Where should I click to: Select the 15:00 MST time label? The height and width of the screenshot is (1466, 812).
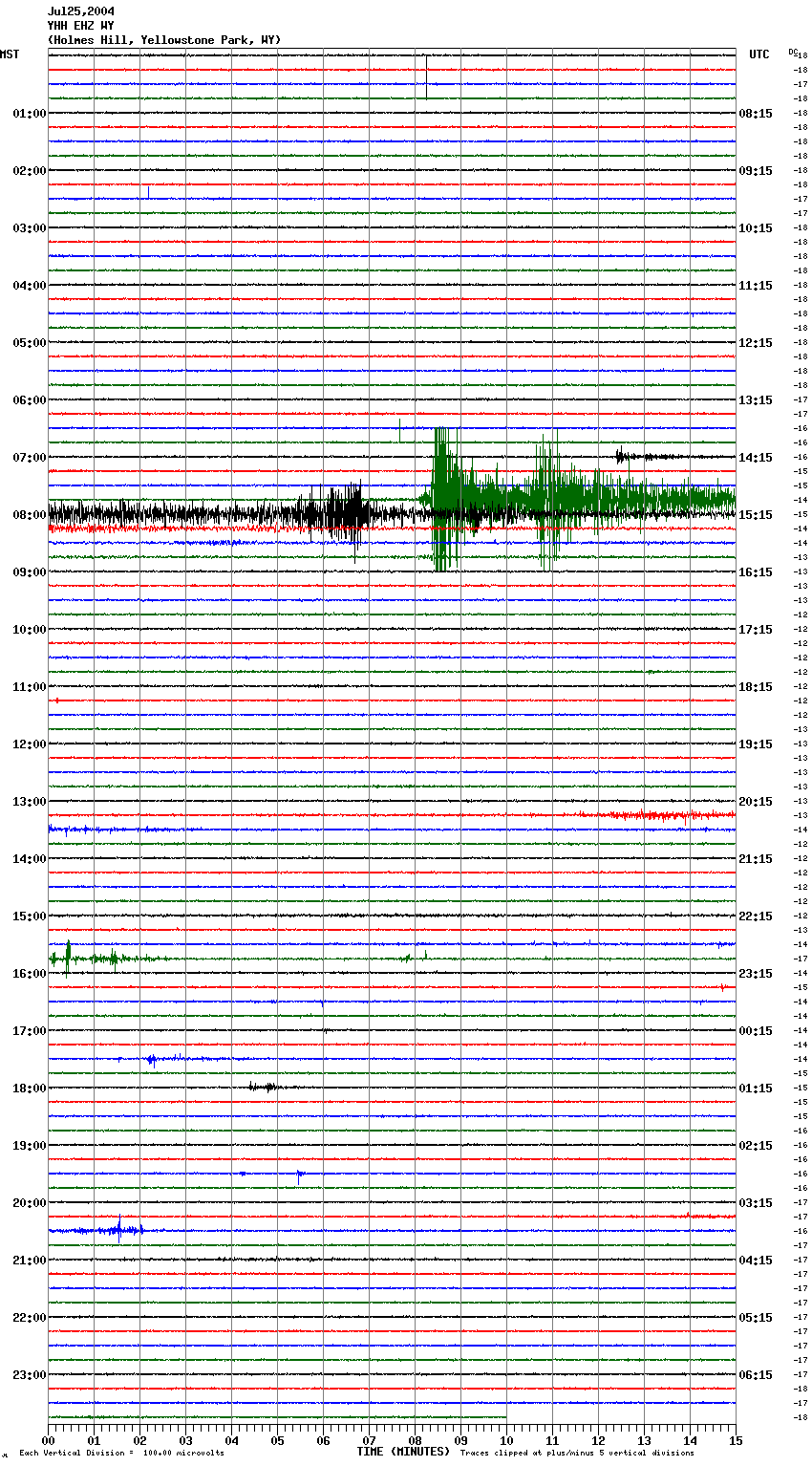(x=30, y=916)
